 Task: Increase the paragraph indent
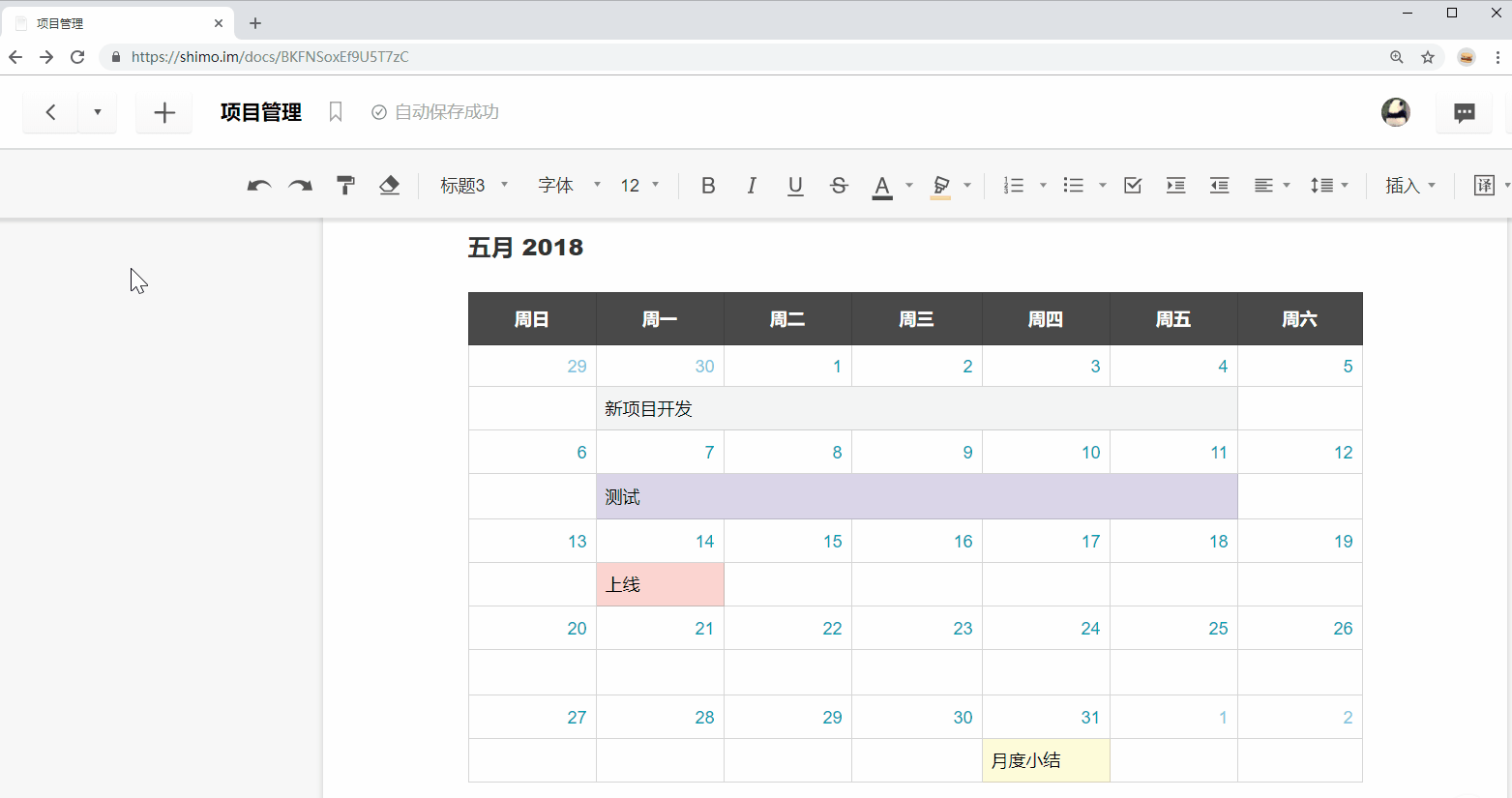point(1175,186)
